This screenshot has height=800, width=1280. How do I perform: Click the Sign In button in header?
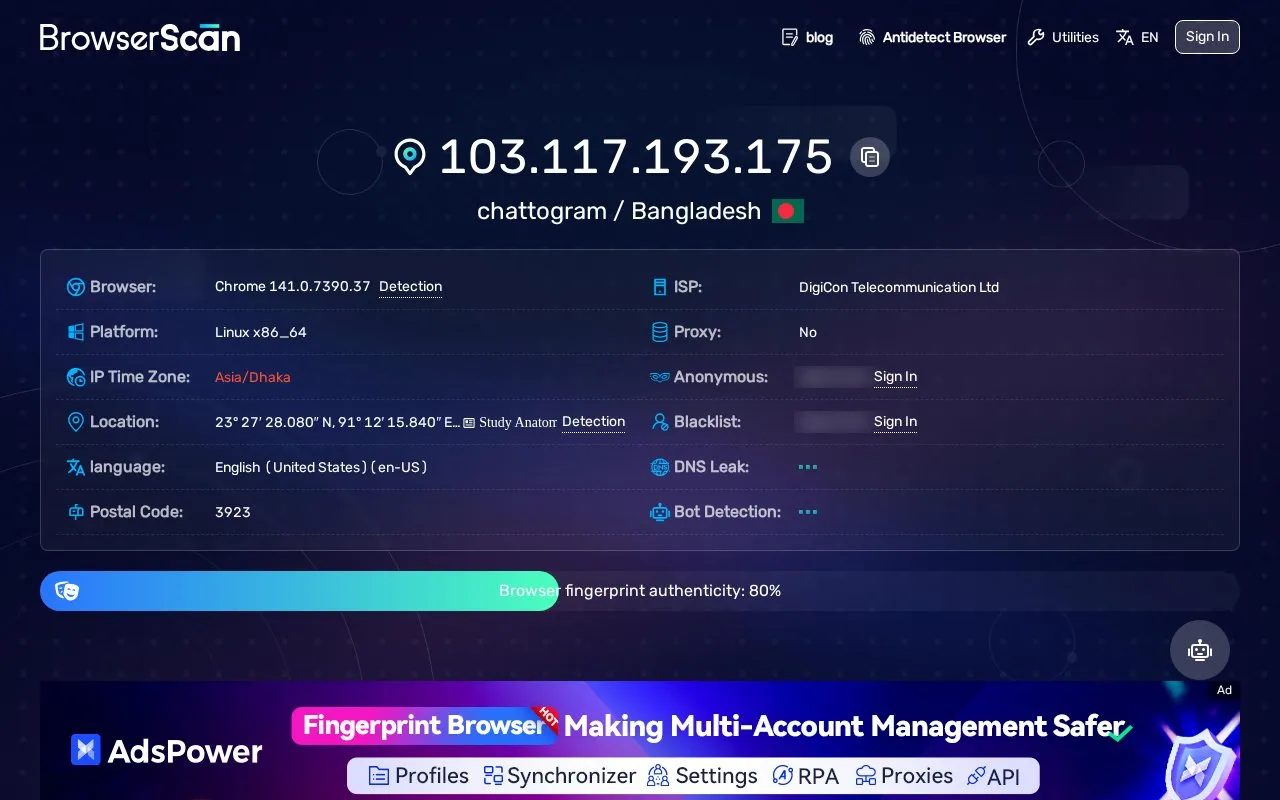click(1207, 37)
